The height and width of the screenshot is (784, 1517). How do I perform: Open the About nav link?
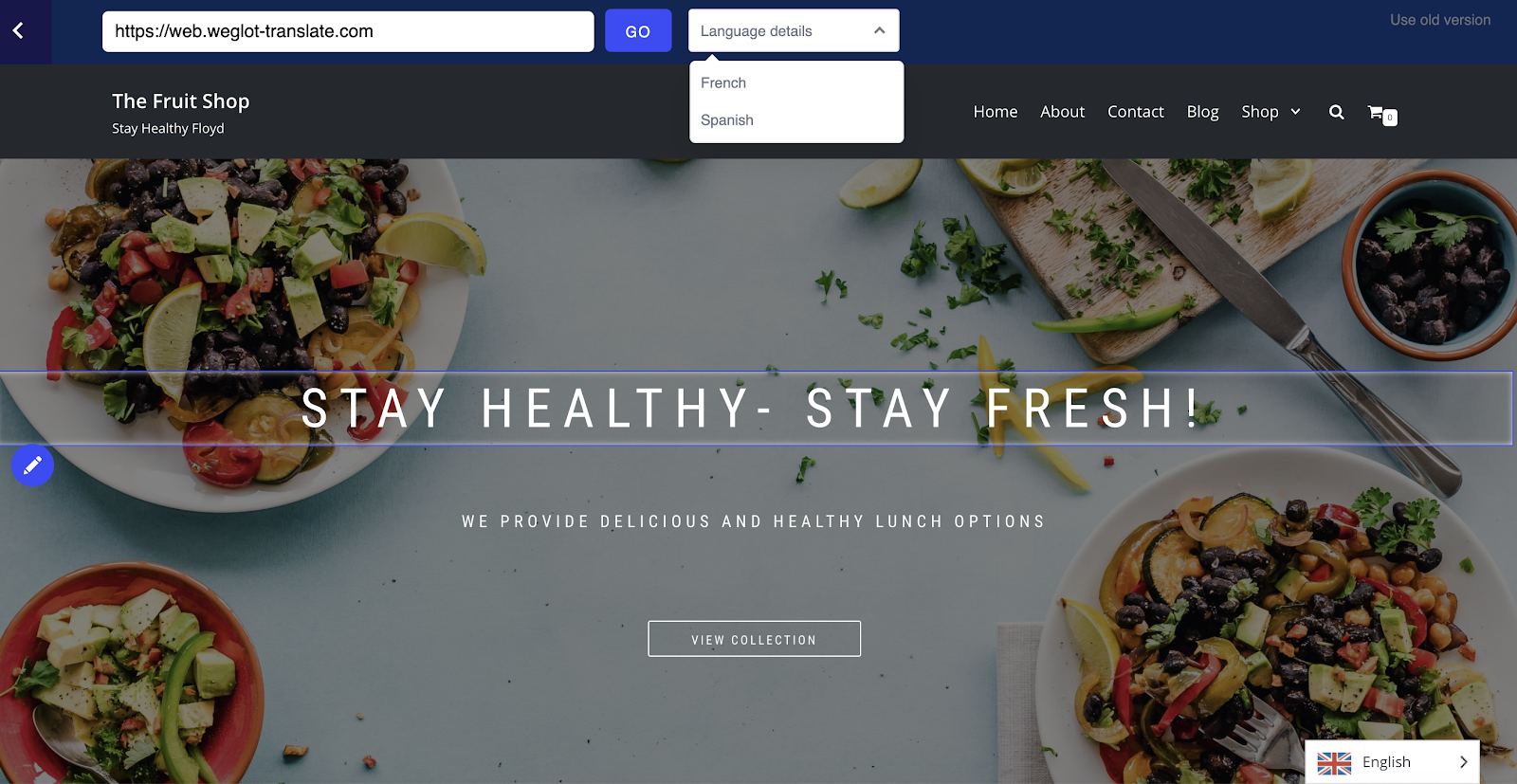coord(1062,112)
